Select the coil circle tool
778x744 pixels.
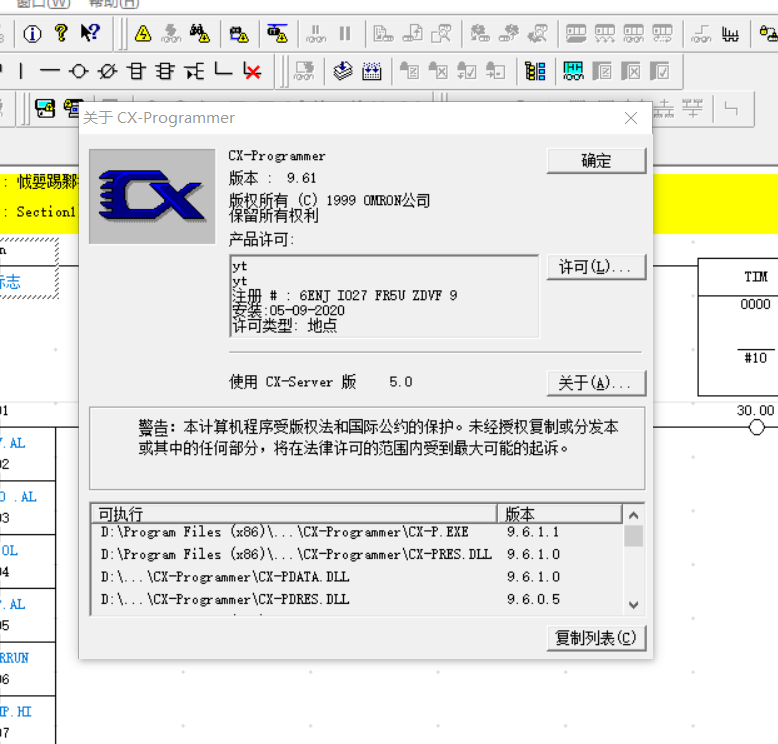(x=79, y=71)
